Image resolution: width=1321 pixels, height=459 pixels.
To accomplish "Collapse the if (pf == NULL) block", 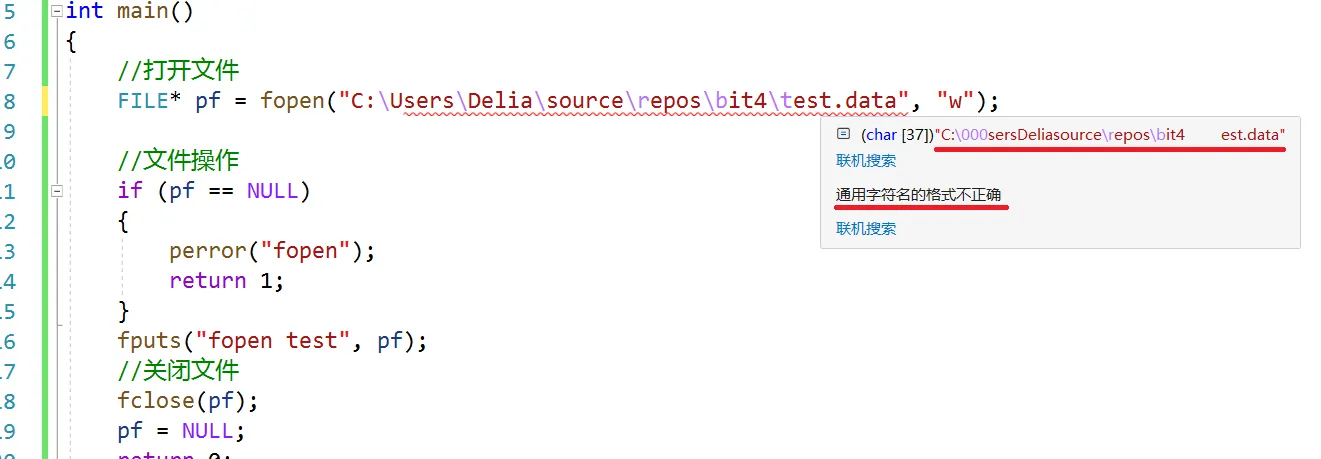I will (x=57, y=190).
